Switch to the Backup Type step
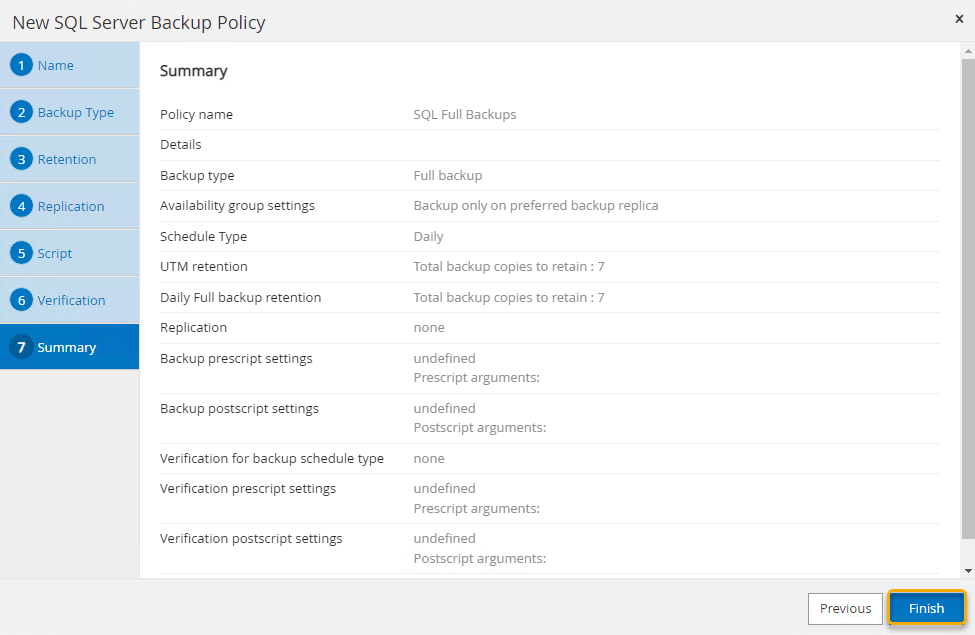 (x=70, y=112)
